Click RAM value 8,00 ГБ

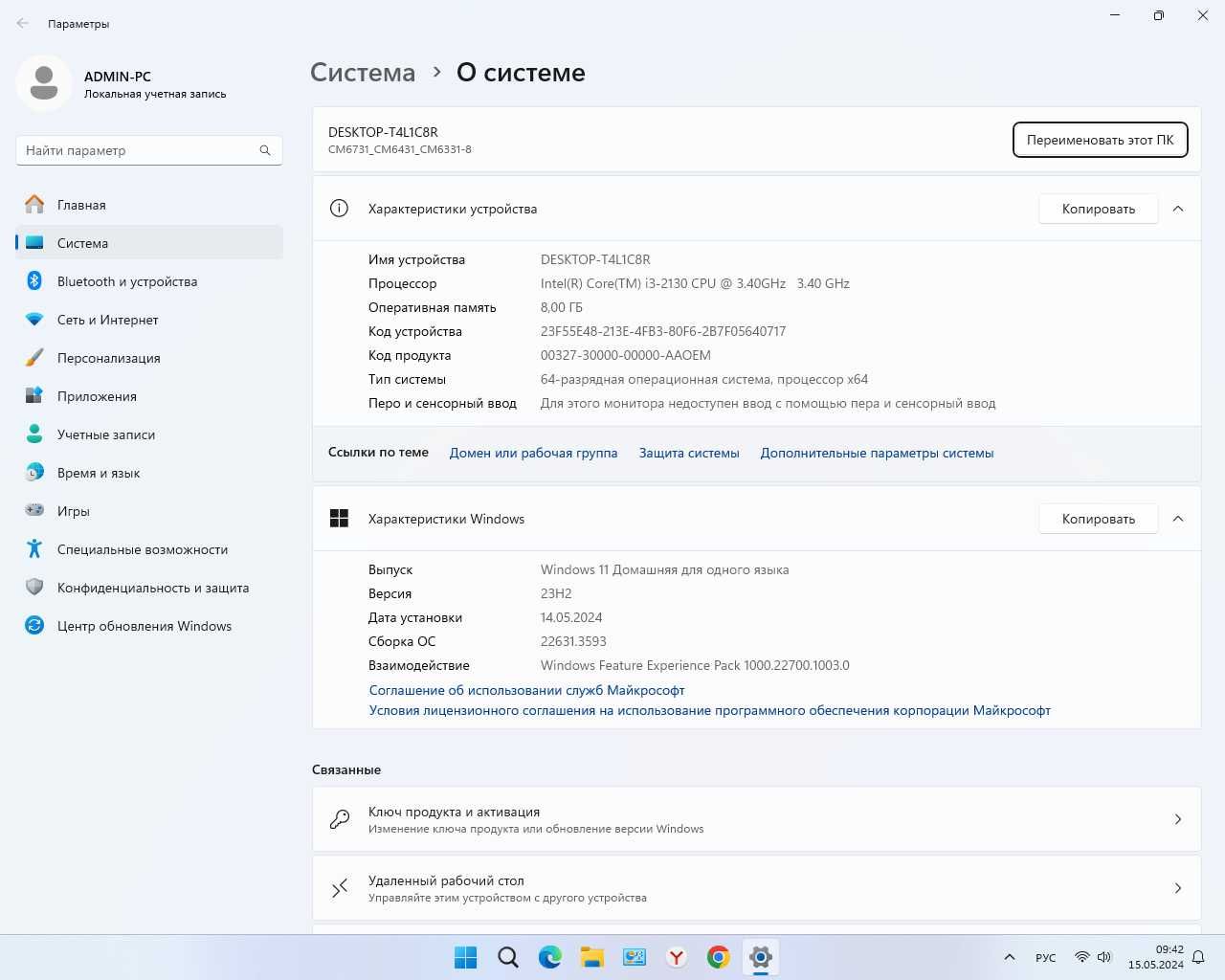pyautogui.click(x=562, y=307)
